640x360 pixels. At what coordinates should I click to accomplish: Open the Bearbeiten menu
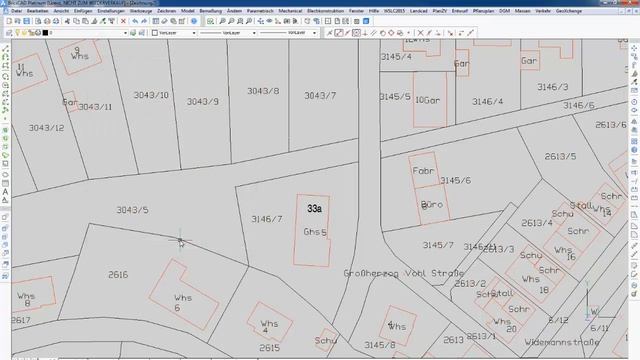pyautogui.click(x=37, y=11)
